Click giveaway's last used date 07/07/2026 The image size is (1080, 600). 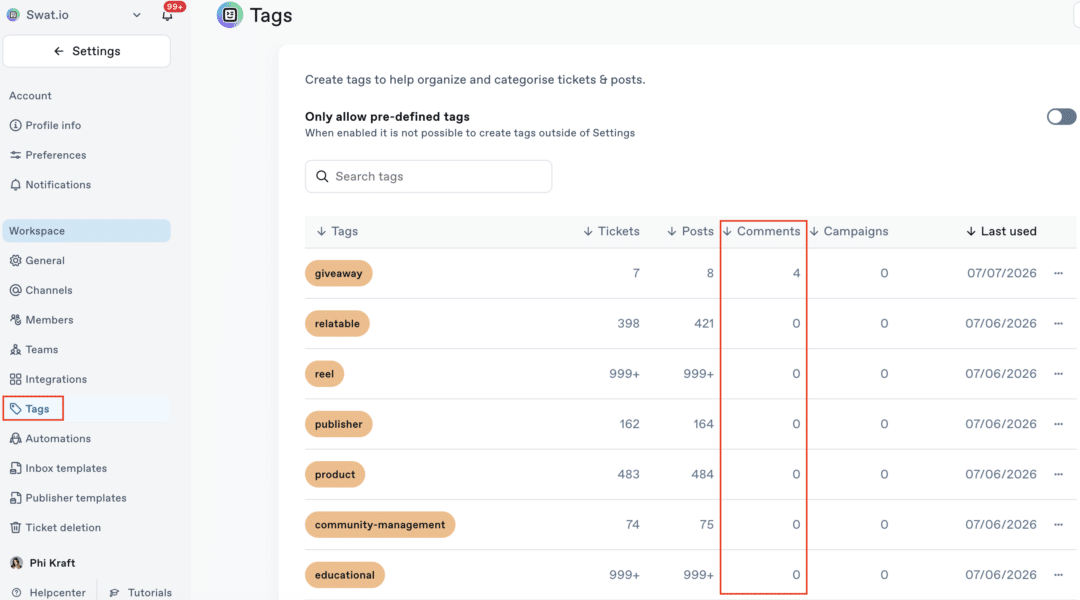[x=1001, y=273]
